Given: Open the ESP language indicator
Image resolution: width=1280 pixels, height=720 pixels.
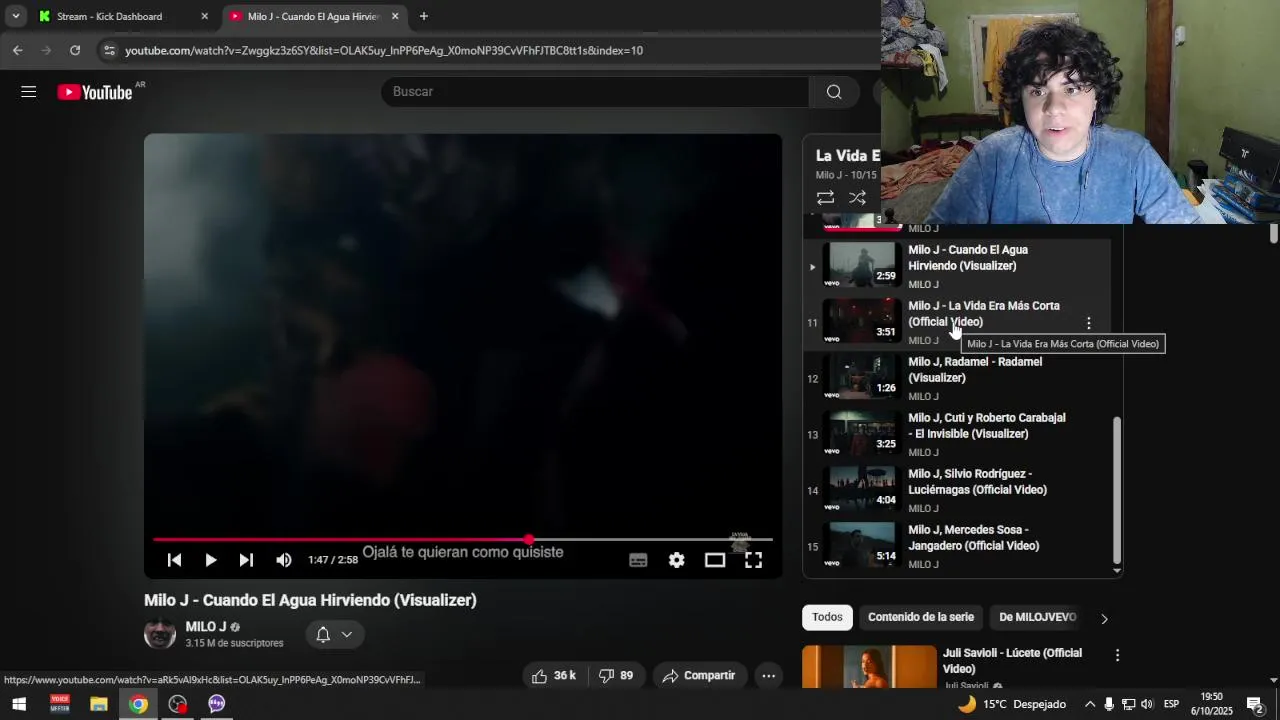Looking at the screenshot, I should 1171,704.
